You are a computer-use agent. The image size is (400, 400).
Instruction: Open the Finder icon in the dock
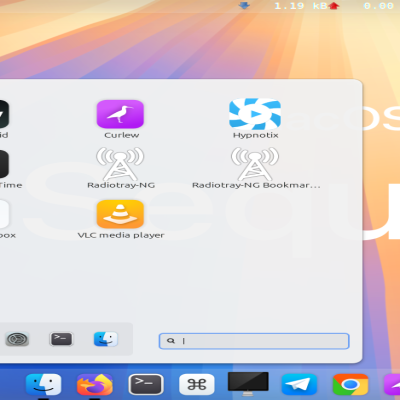[x=44, y=384]
